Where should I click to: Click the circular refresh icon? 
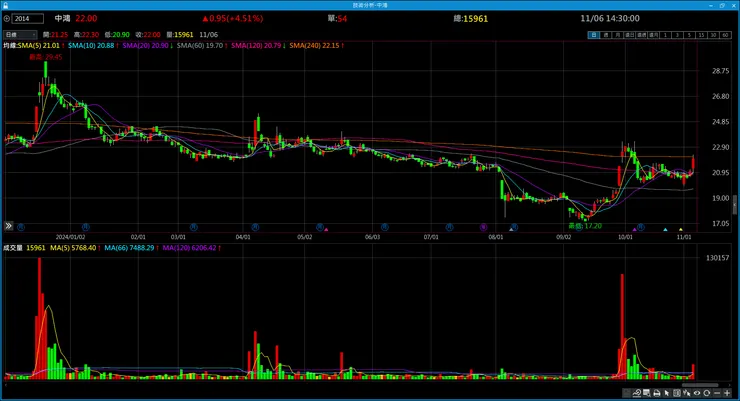coord(706,393)
